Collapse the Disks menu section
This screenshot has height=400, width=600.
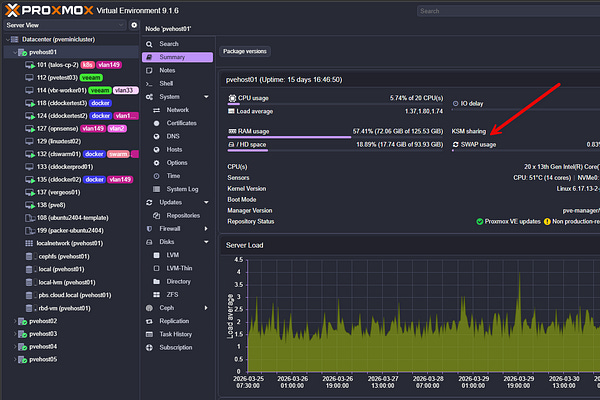(205, 241)
